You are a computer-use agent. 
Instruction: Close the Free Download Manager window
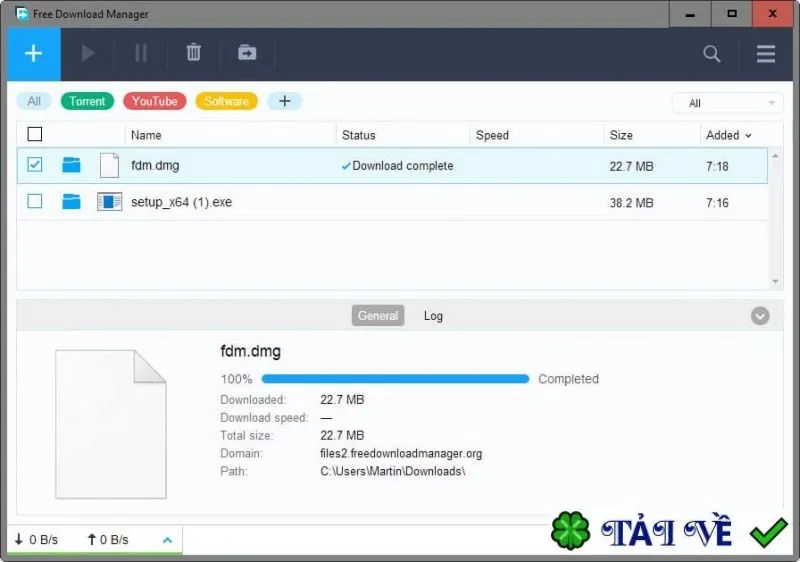772,14
